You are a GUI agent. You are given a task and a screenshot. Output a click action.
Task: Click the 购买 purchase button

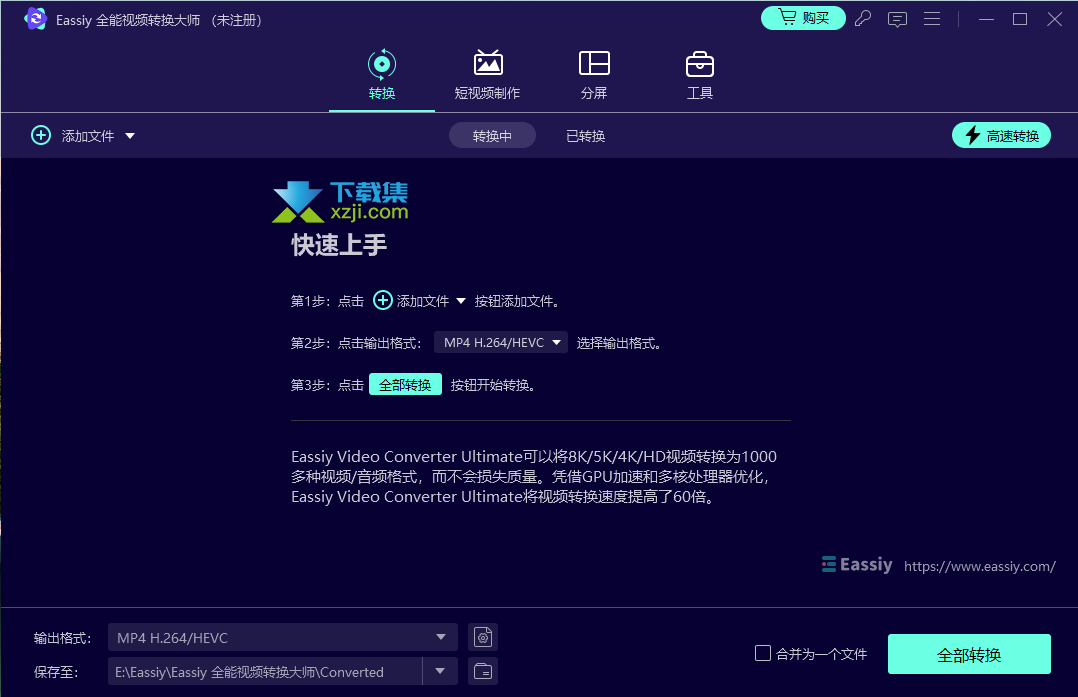(x=803, y=18)
